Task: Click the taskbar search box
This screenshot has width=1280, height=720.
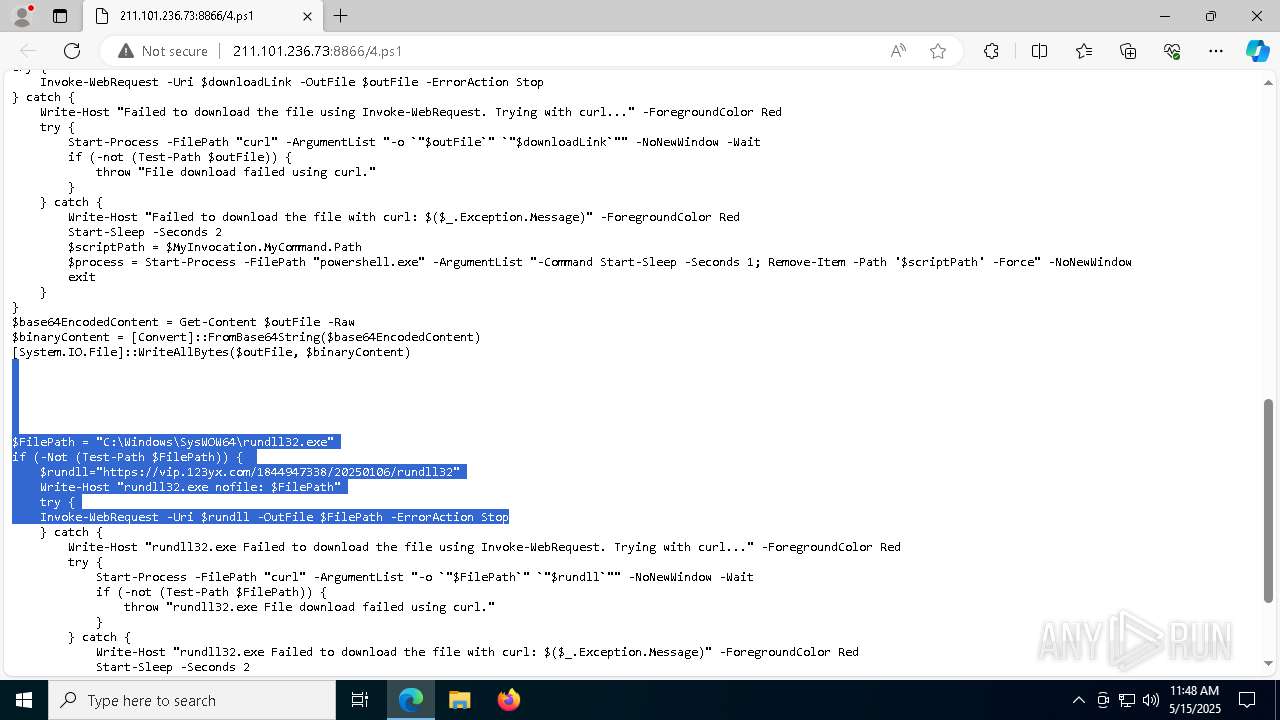Action: (192, 700)
